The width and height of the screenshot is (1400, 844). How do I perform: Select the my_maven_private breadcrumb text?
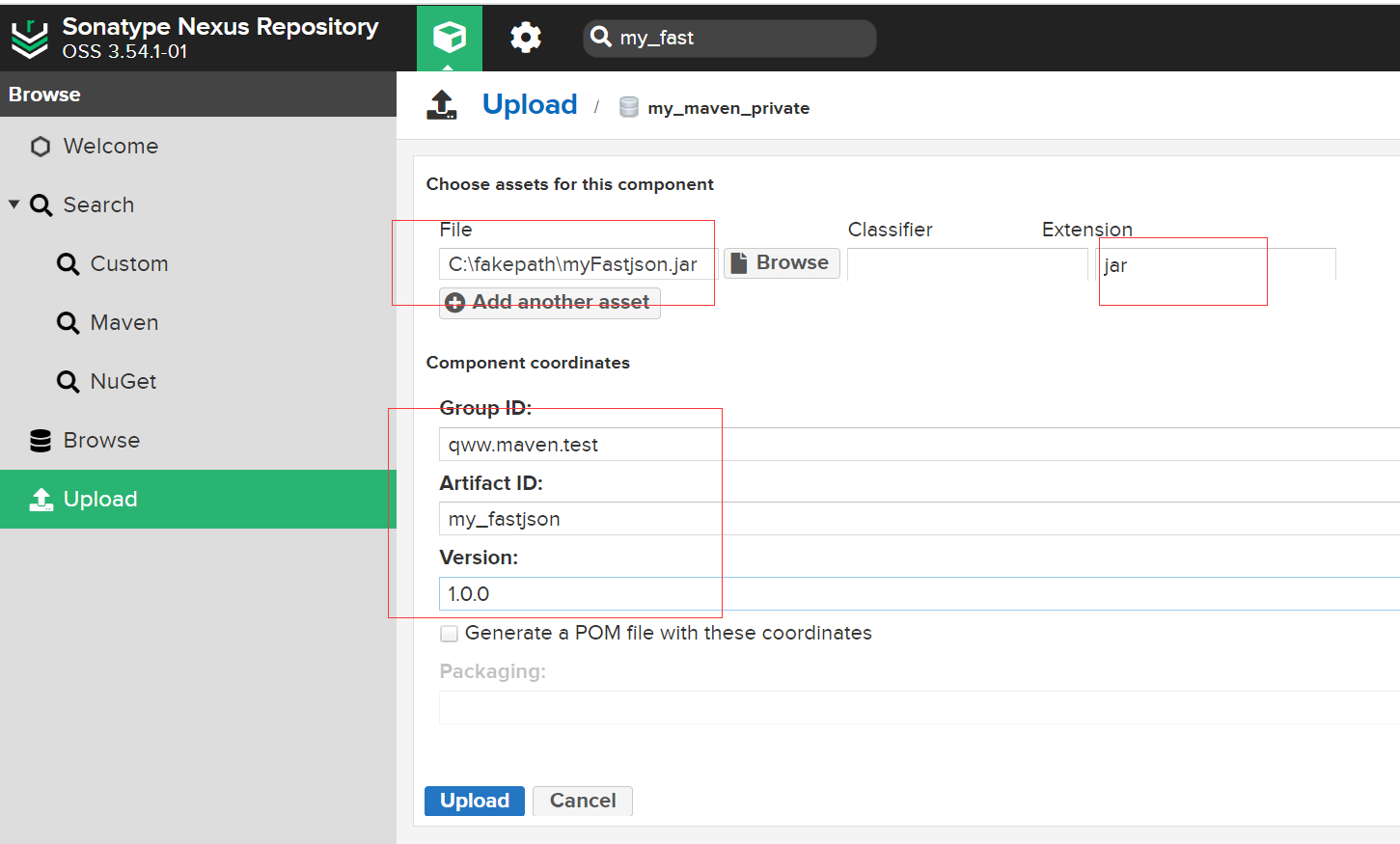point(728,108)
